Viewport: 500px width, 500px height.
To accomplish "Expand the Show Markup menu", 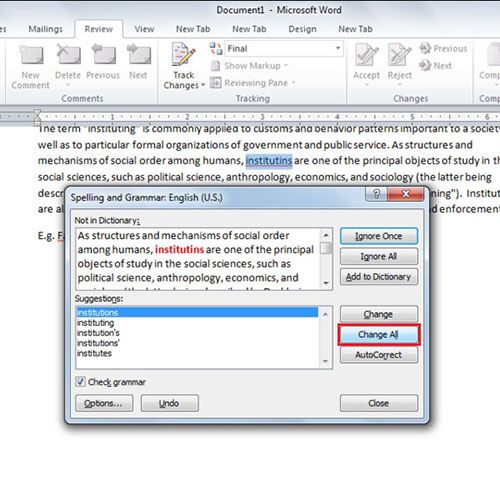I will [256, 66].
